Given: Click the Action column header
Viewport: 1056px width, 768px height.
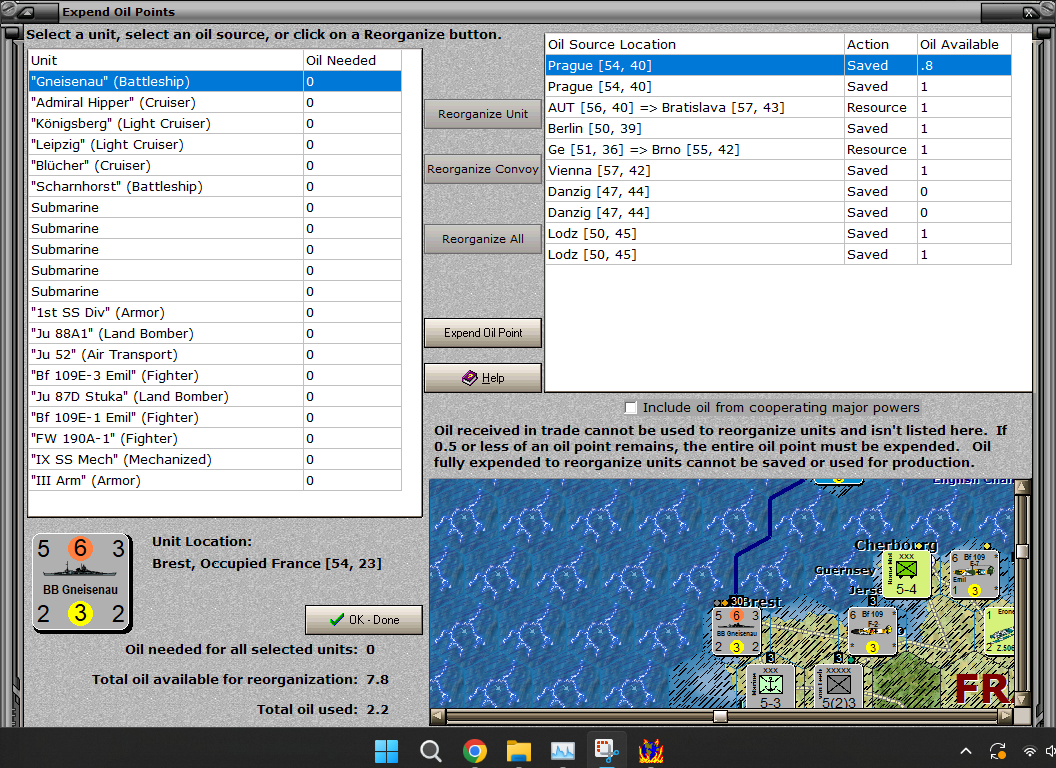Looking at the screenshot, I should (881, 44).
